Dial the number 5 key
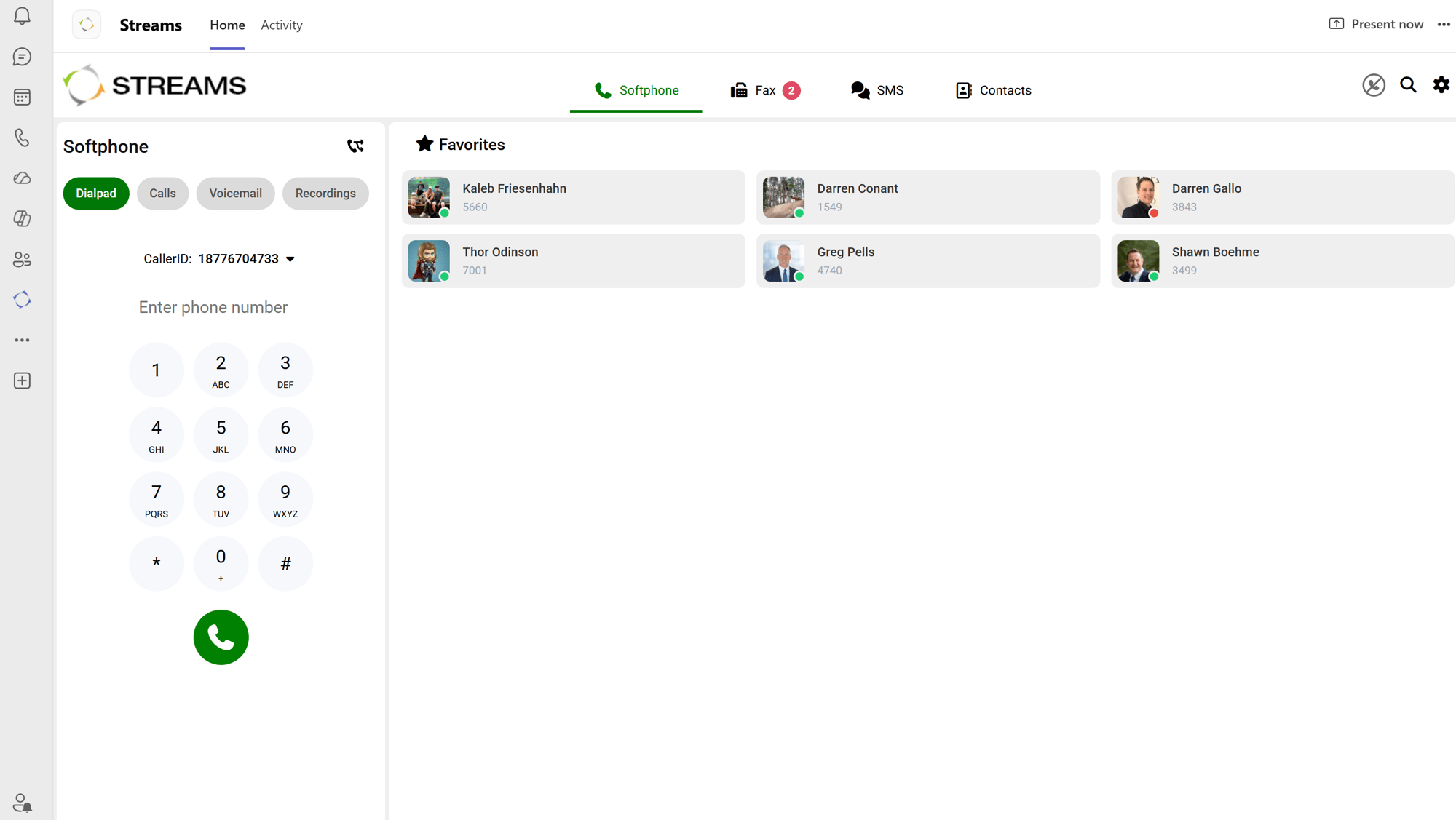This screenshot has width=1456, height=820. coord(221,434)
